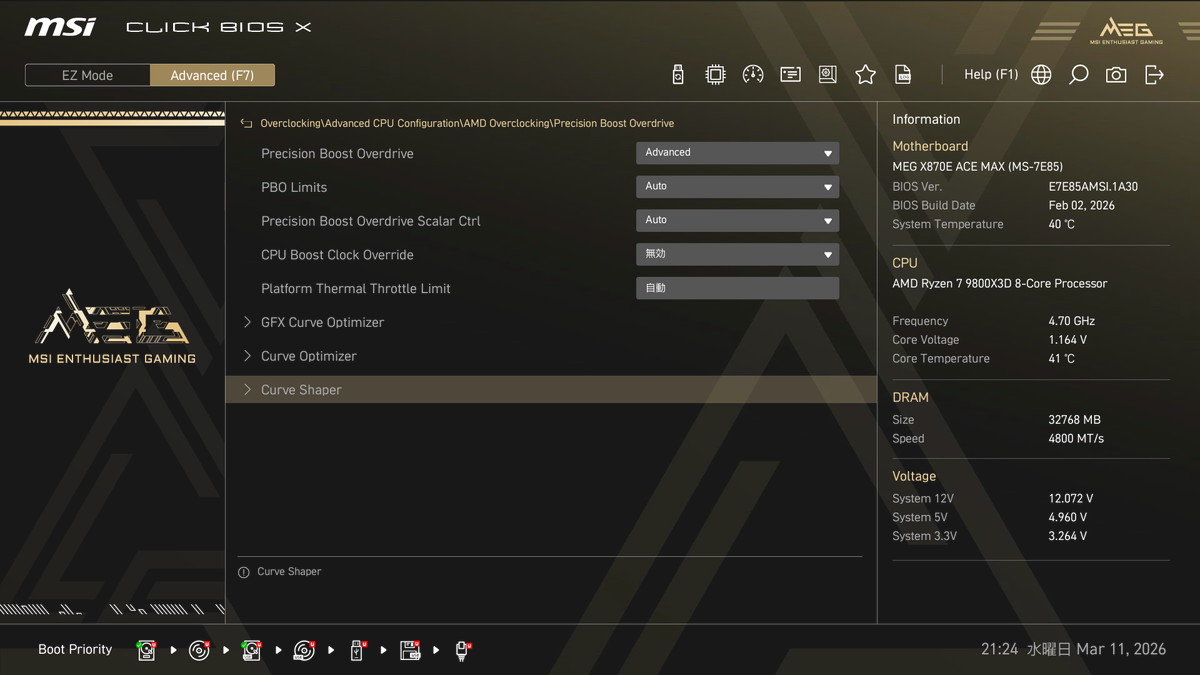Click the favorites star icon
This screenshot has height=675, width=1200.
point(865,75)
